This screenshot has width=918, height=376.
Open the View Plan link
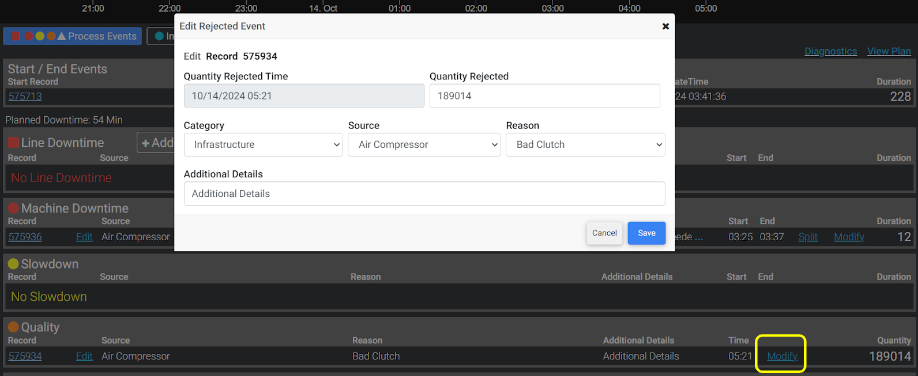click(889, 52)
